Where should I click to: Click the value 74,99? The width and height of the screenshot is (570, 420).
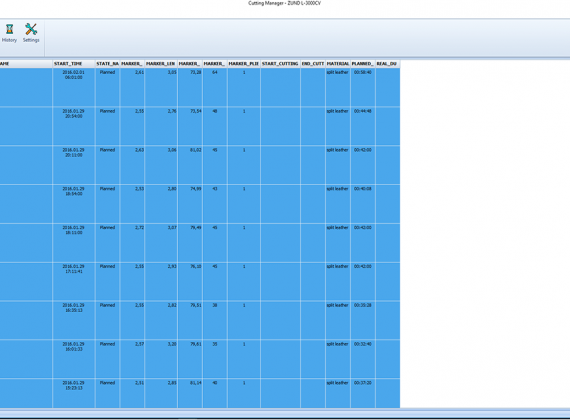[x=196, y=189]
